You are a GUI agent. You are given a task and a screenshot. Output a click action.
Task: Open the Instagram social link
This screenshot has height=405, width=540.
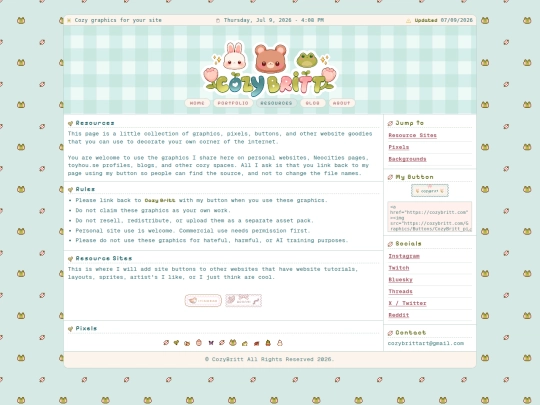tap(404, 256)
